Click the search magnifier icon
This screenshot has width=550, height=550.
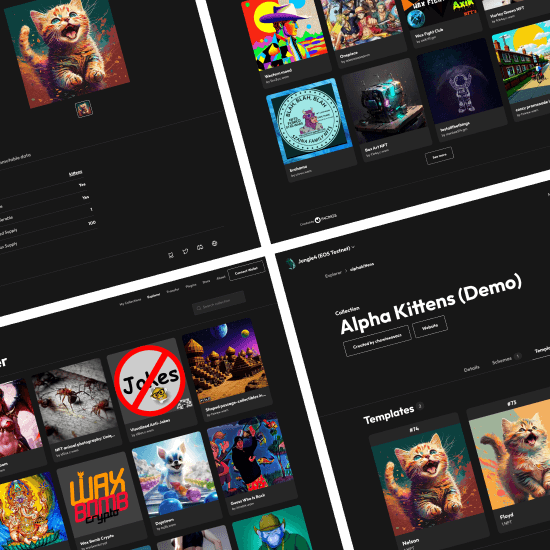click(199, 308)
